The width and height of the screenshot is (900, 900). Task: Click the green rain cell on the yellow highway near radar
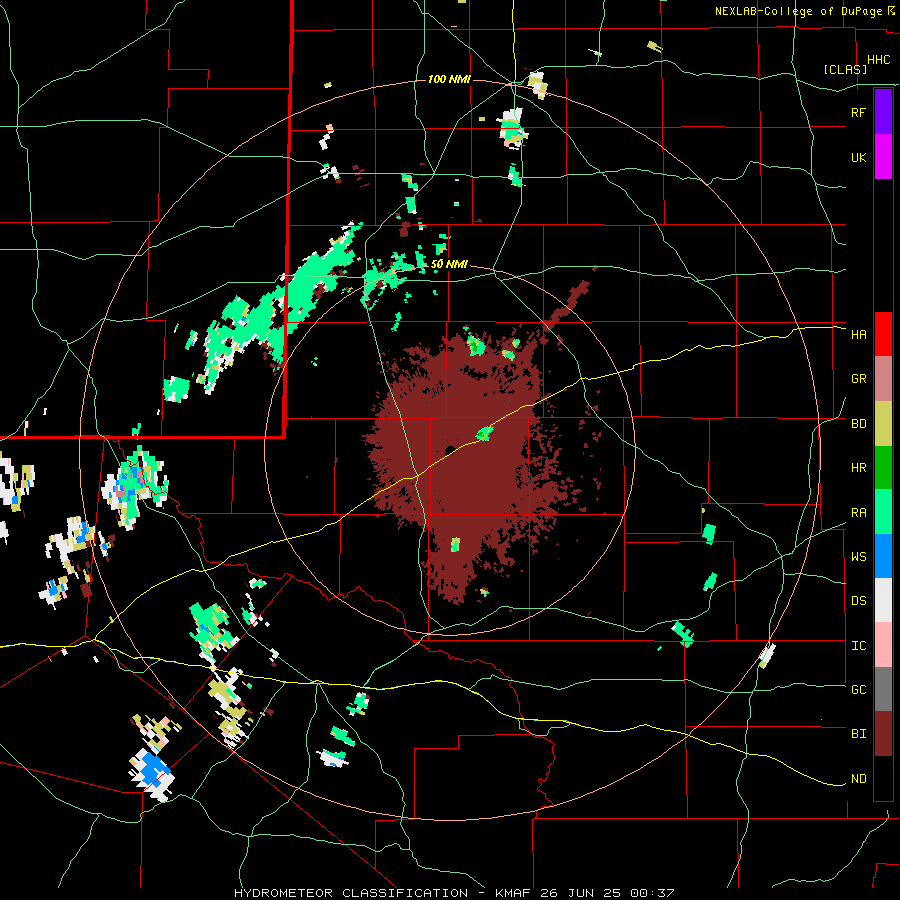(x=485, y=433)
